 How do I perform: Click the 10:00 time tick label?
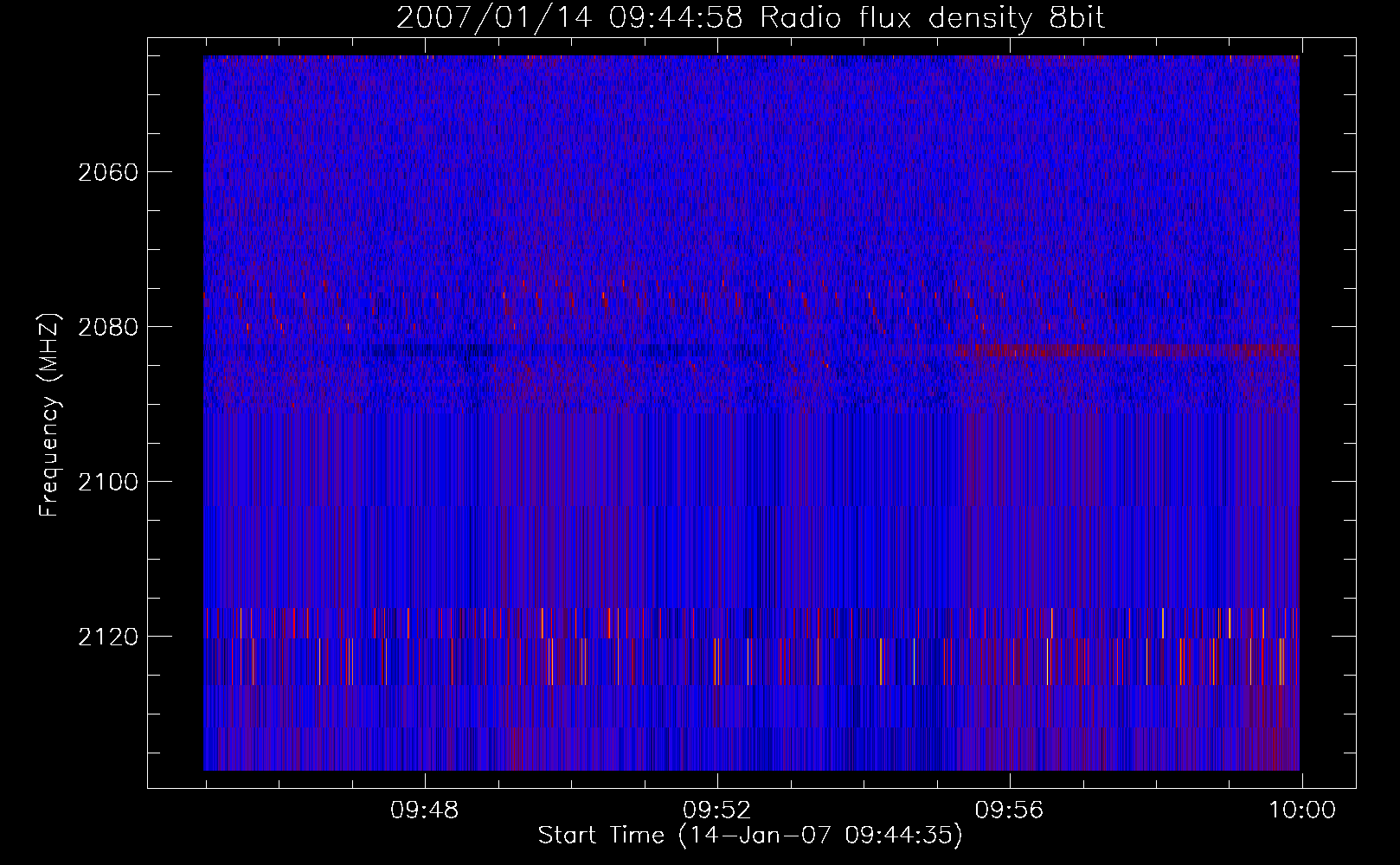point(1302,811)
